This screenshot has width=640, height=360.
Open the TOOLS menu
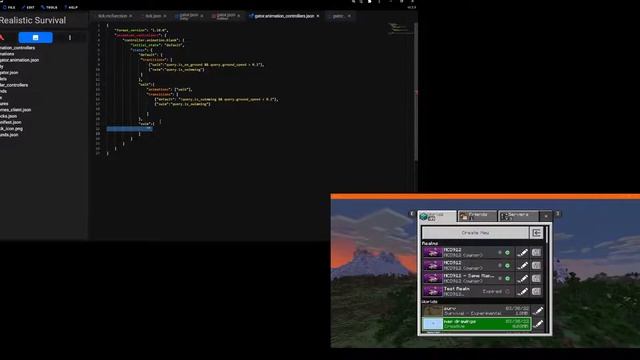49,7
